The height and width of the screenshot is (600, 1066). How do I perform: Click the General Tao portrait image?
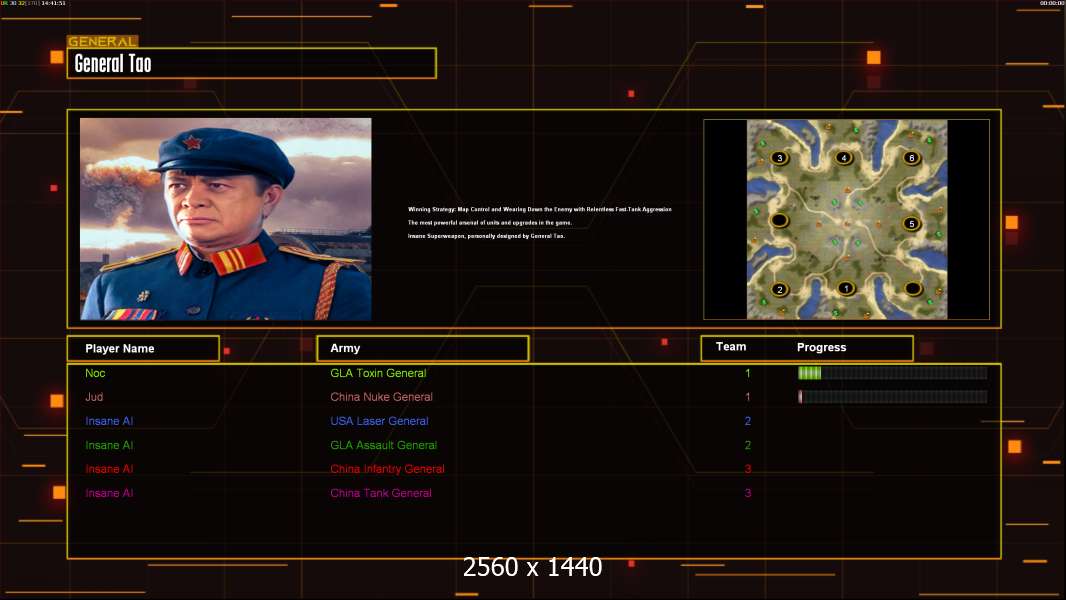click(x=226, y=219)
